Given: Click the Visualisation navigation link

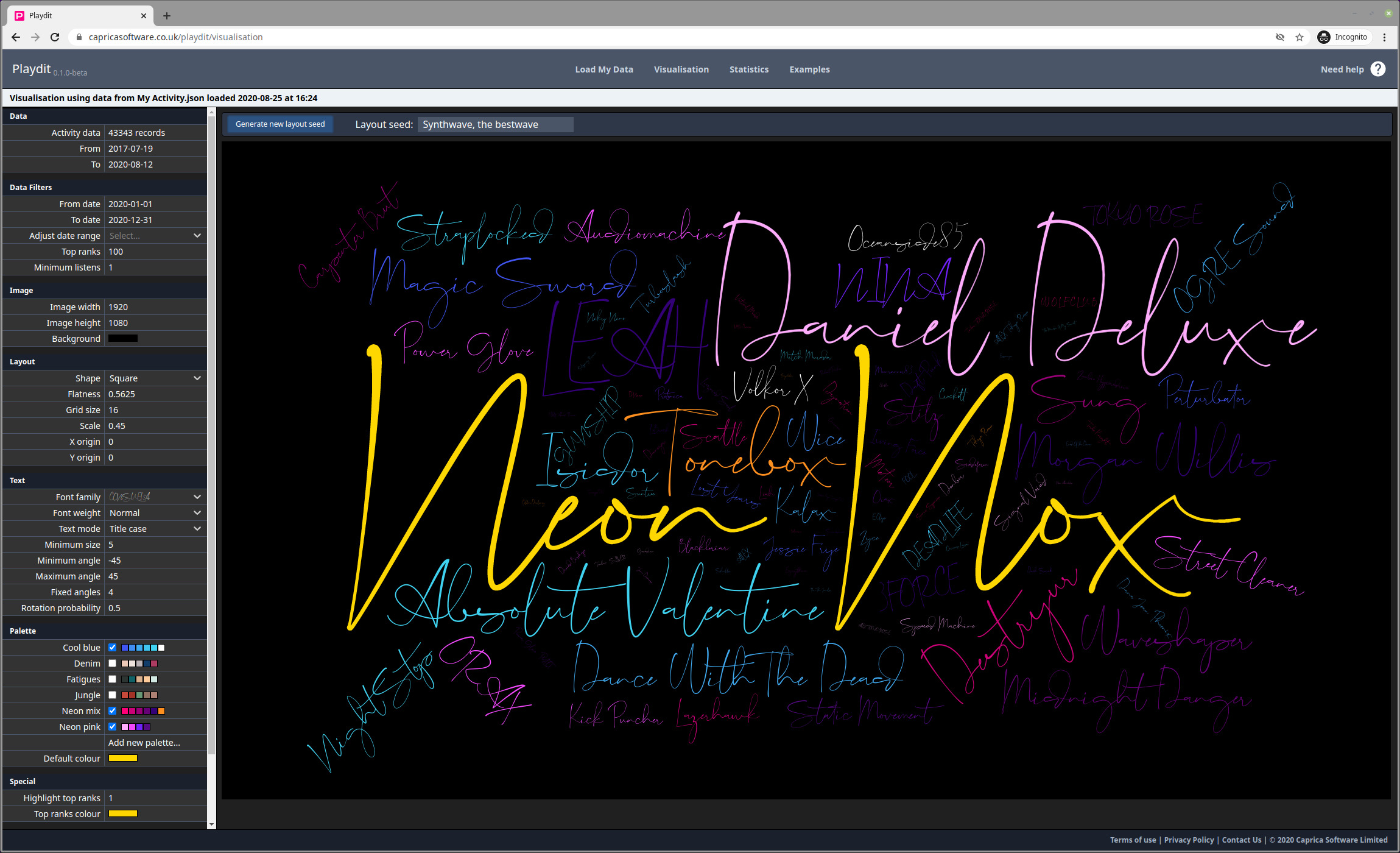Looking at the screenshot, I should (682, 68).
